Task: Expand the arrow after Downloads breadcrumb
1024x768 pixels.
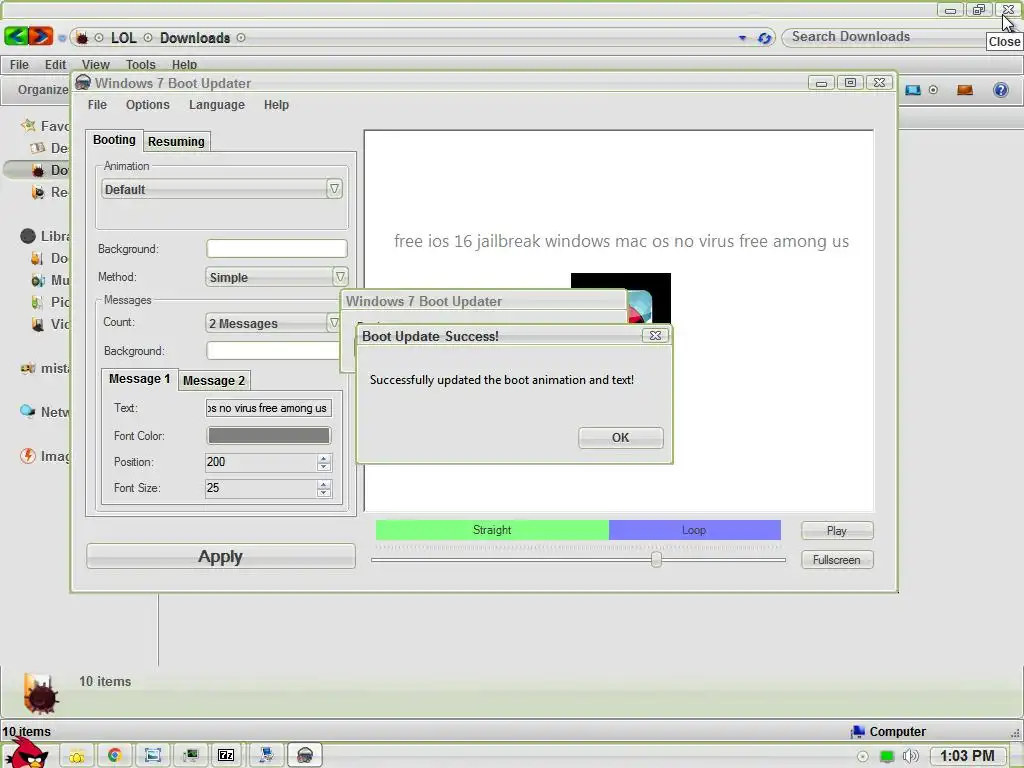Action: (x=241, y=38)
